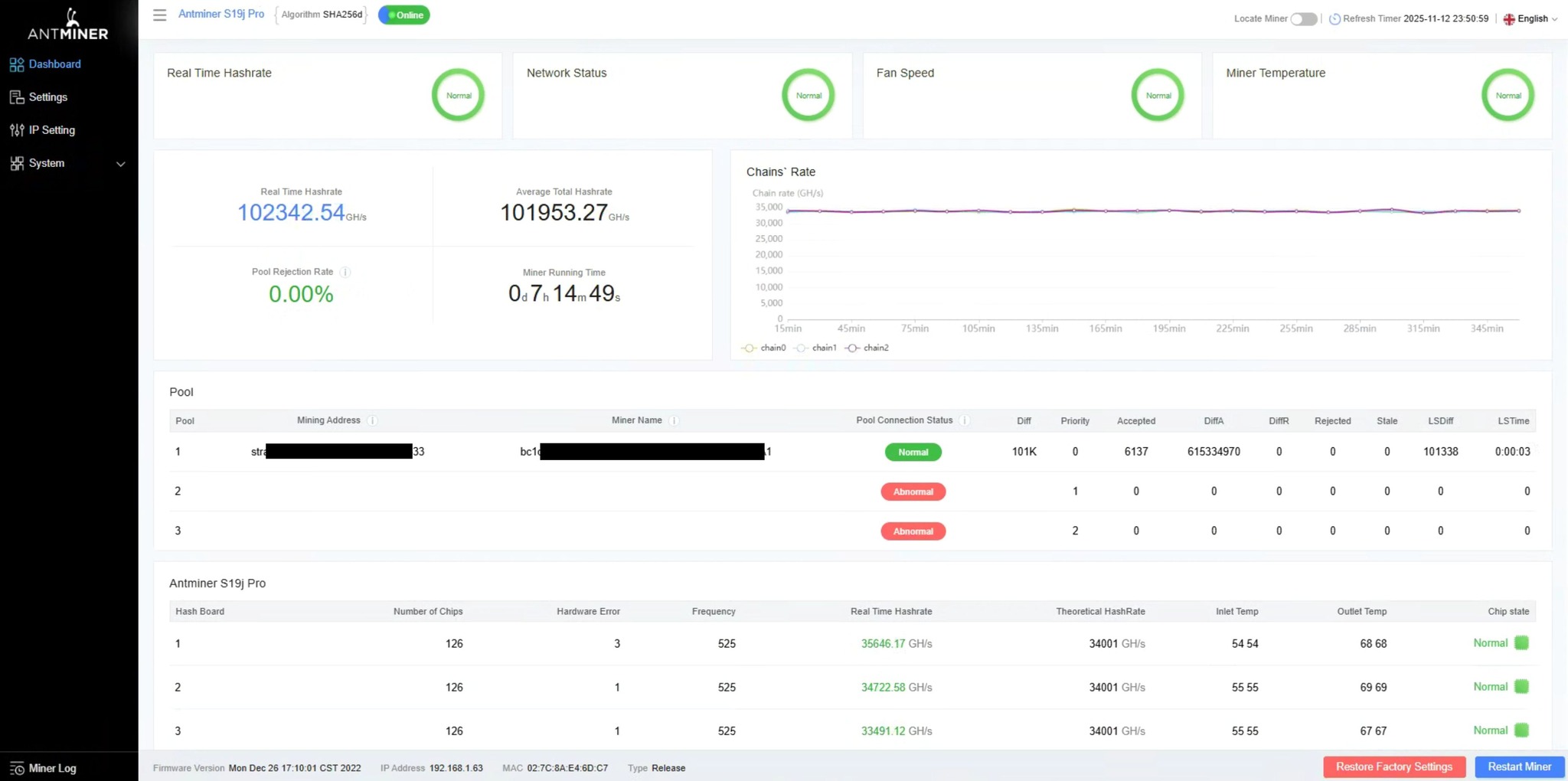The image size is (1568, 781).
Task: Open the English language dropdown
Action: (1530, 18)
